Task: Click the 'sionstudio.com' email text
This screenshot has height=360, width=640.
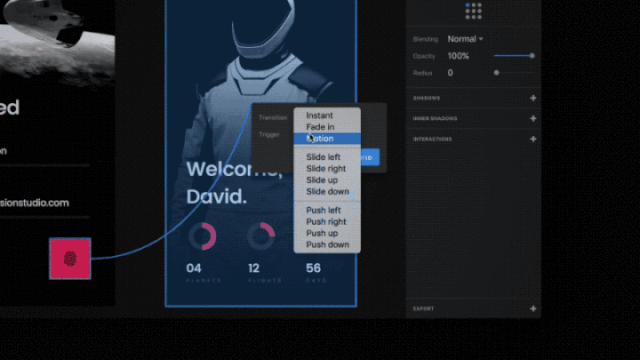Action: tap(34, 203)
